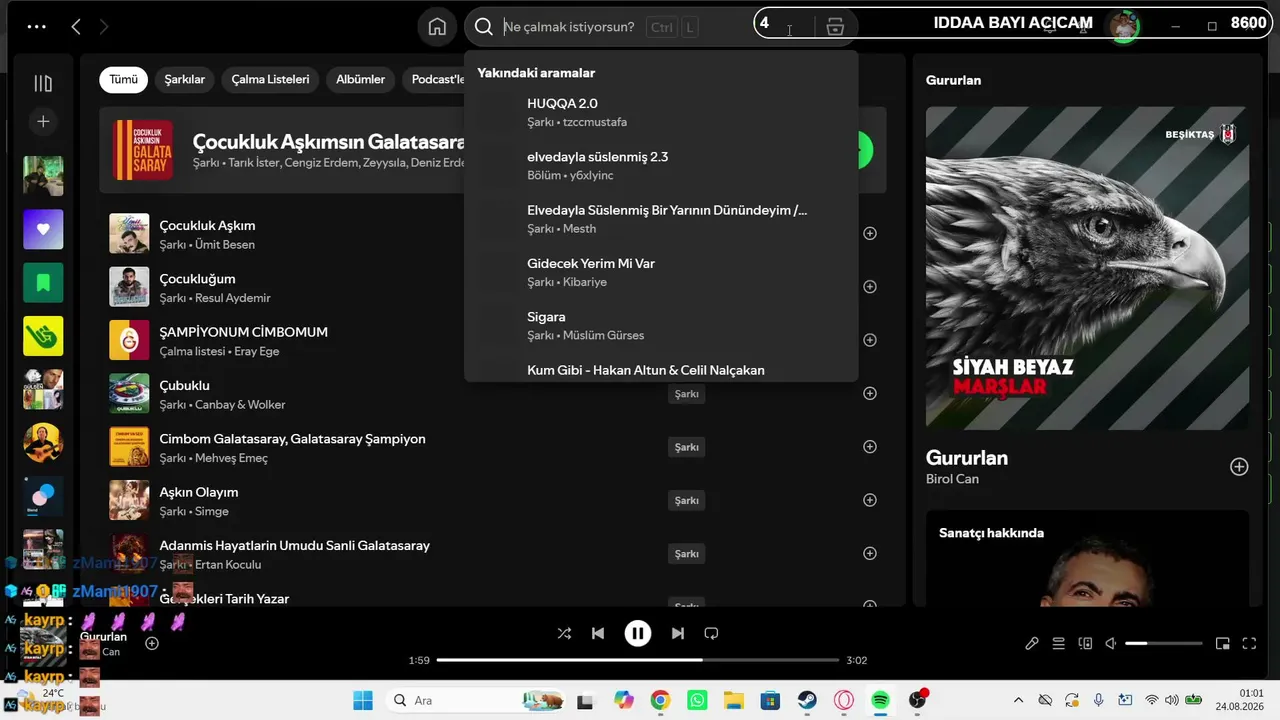The width and height of the screenshot is (1280, 720).
Task: Toggle shuffle playback
Action: click(564, 633)
